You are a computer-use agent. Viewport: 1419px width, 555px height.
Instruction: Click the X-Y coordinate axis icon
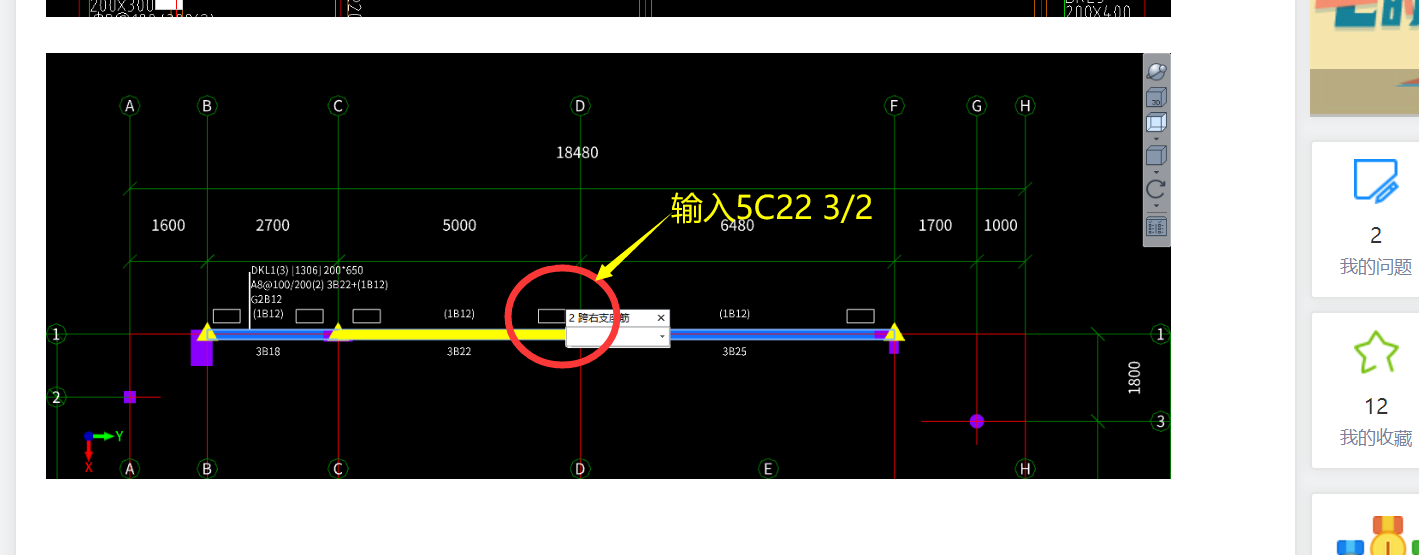(102, 451)
